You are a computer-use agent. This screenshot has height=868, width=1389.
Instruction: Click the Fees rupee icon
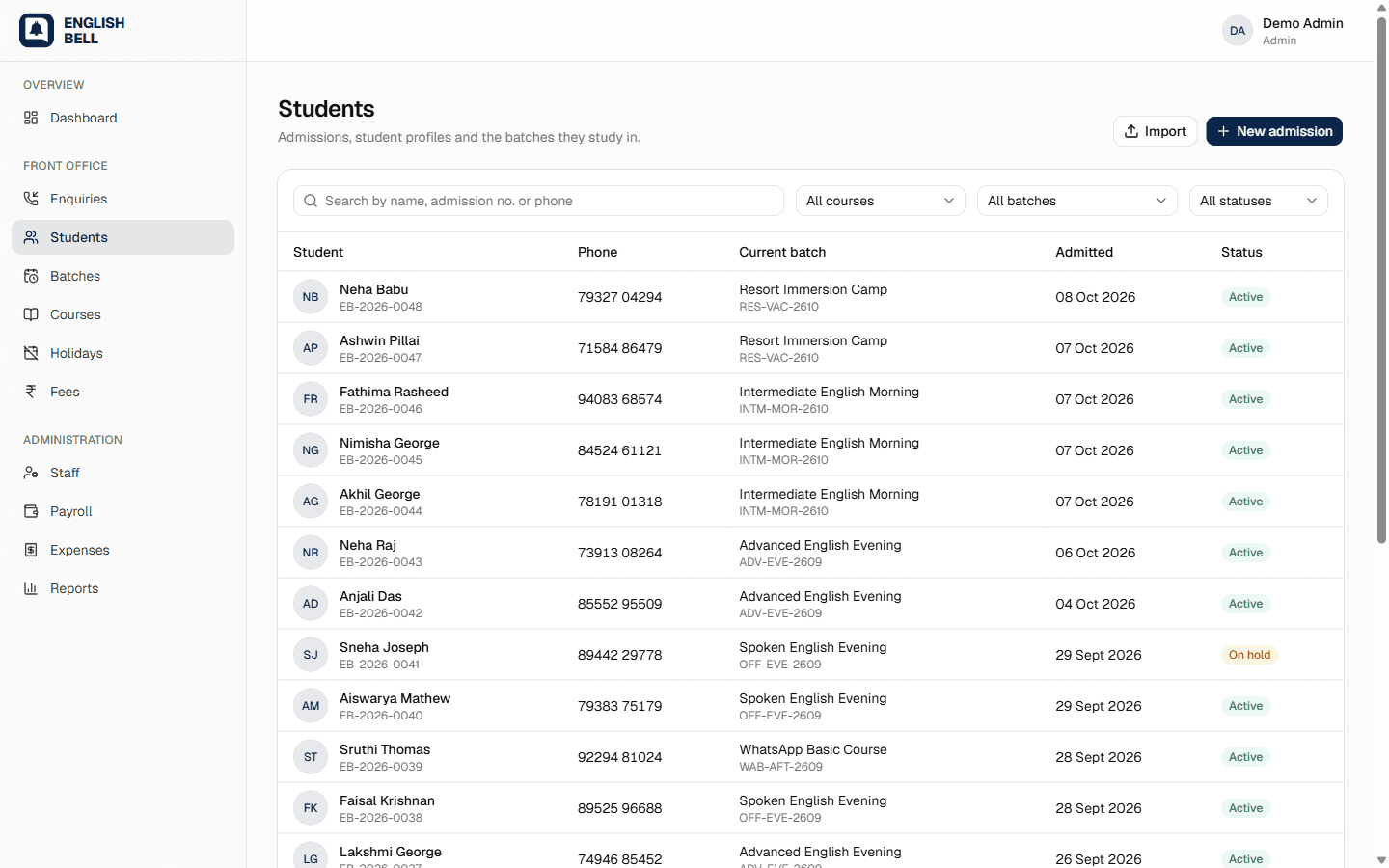(31, 392)
